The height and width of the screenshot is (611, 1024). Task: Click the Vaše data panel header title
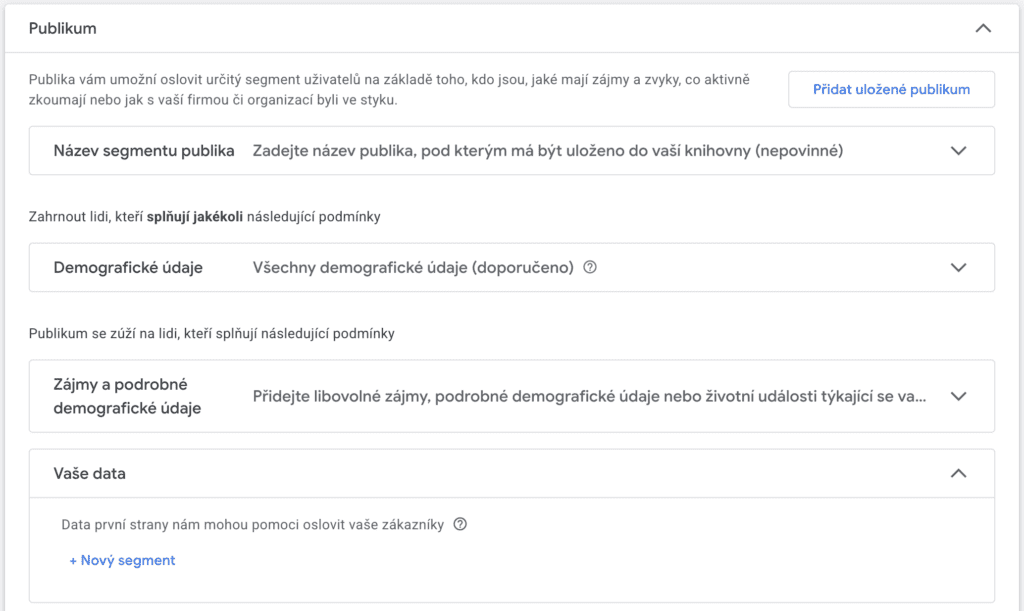90,474
